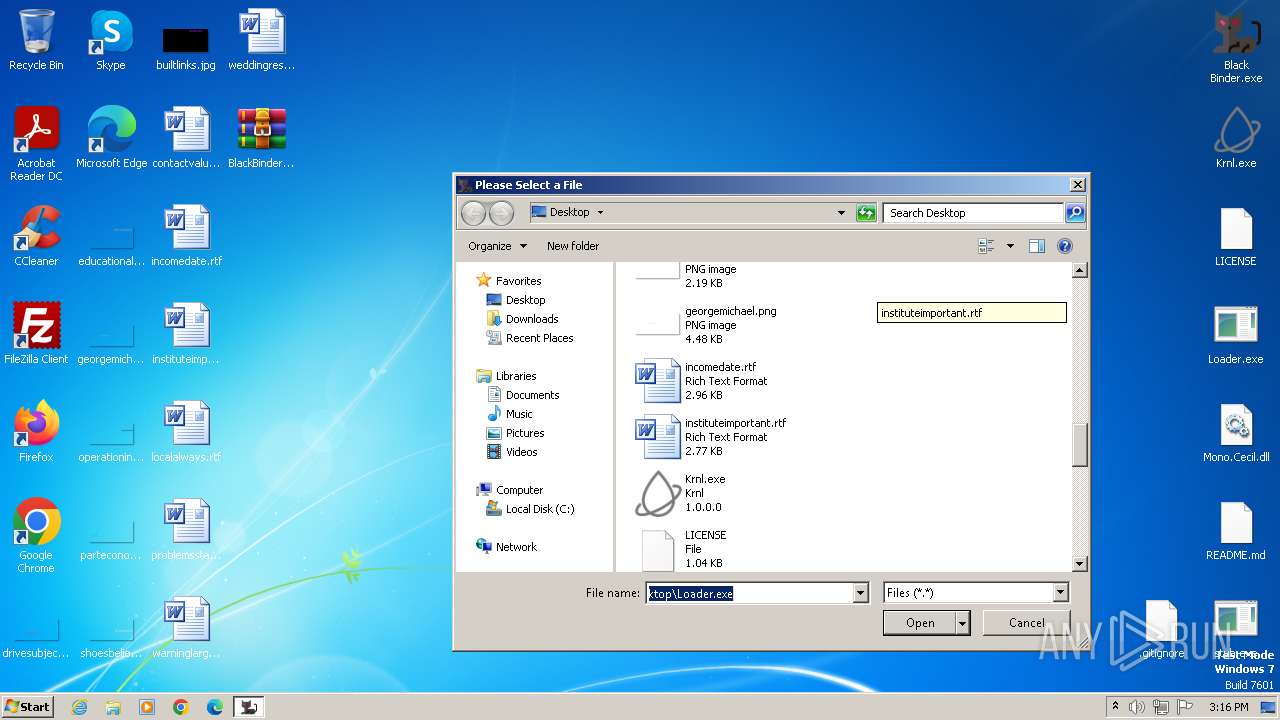This screenshot has height=720, width=1280.
Task: Select Mono.Cecil.dll on the desktop
Action: point(1236,432)
